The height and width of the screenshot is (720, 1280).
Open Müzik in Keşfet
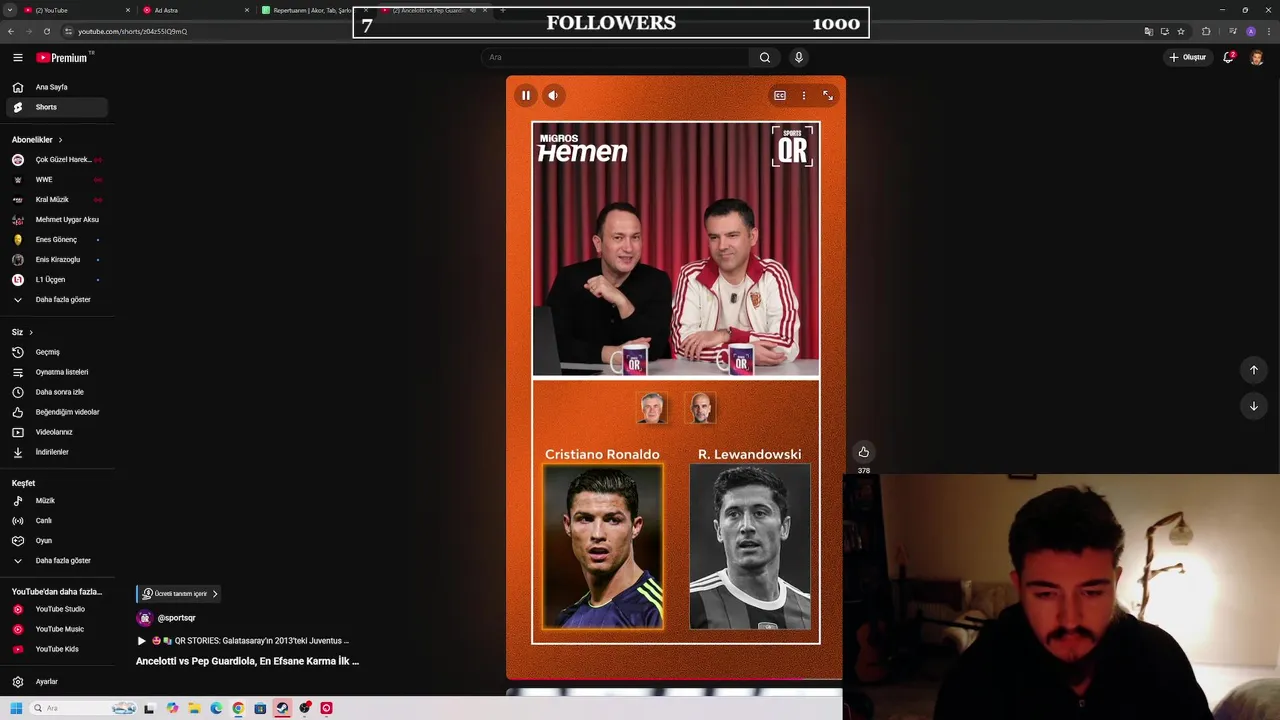point(57,501)
